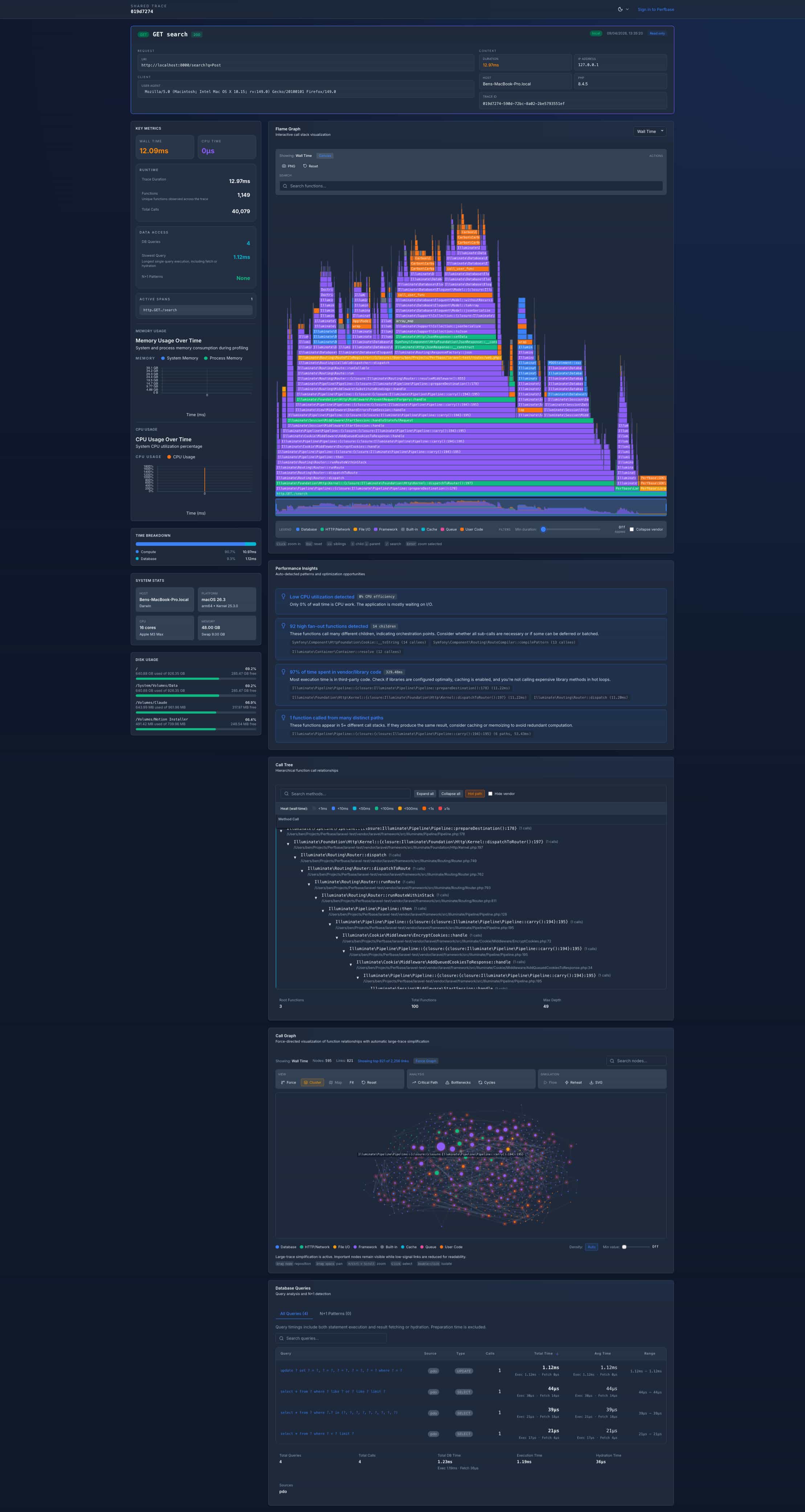The width and height of the screenshot is (805, 1512).
Task: Detect Cycles in the call graph
Action: [x=487, y=1082]
